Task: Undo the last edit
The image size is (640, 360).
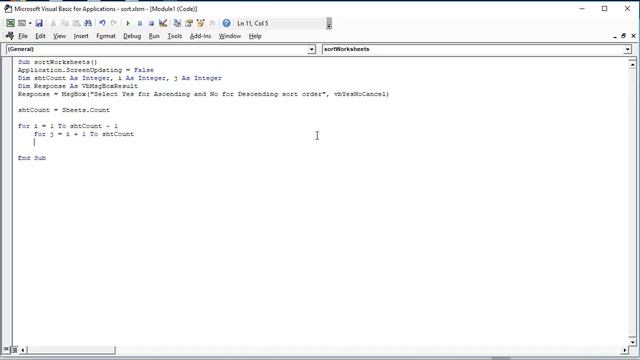Action: coord(102,23)
